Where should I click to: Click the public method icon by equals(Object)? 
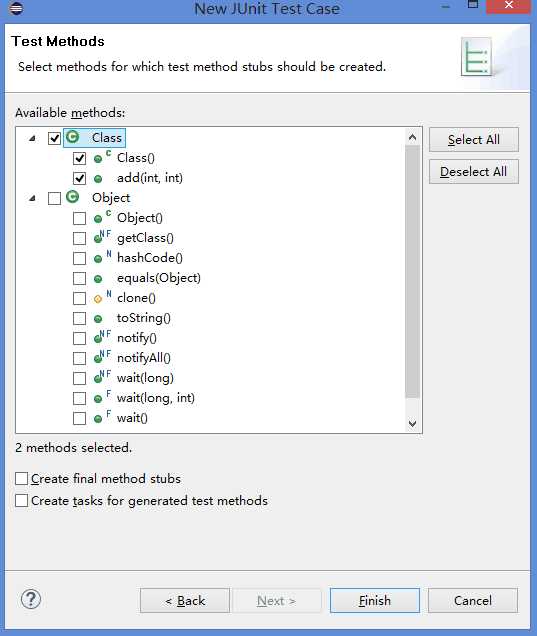98,279
